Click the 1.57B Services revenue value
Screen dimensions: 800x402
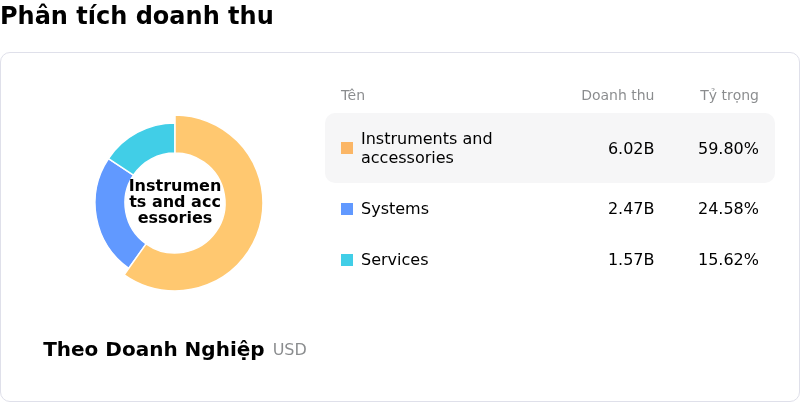(x=631, y=260)
